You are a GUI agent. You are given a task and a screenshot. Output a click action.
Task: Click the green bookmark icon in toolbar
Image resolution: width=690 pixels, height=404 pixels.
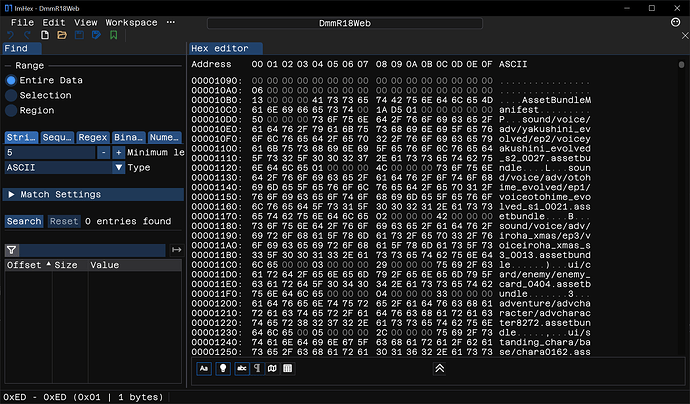[x=113, y=36]
